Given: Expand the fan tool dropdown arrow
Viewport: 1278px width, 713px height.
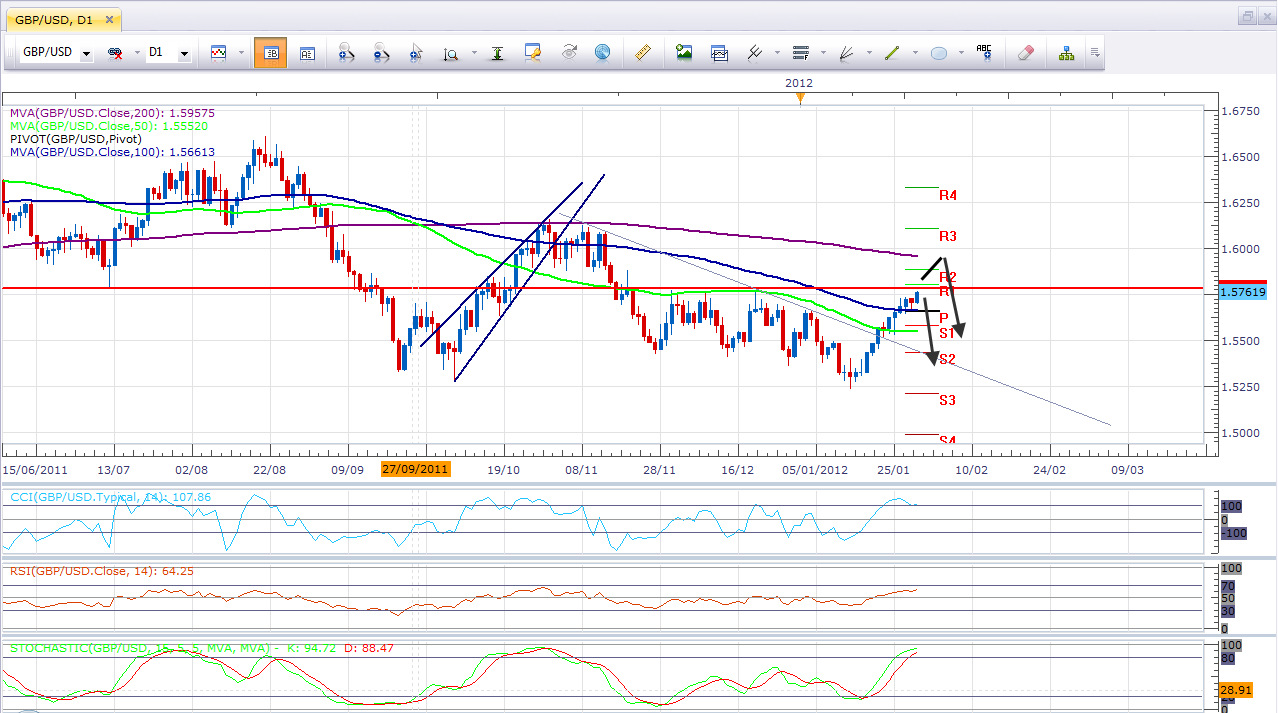Looking at the screenshot, I should [x=867, y=53].
